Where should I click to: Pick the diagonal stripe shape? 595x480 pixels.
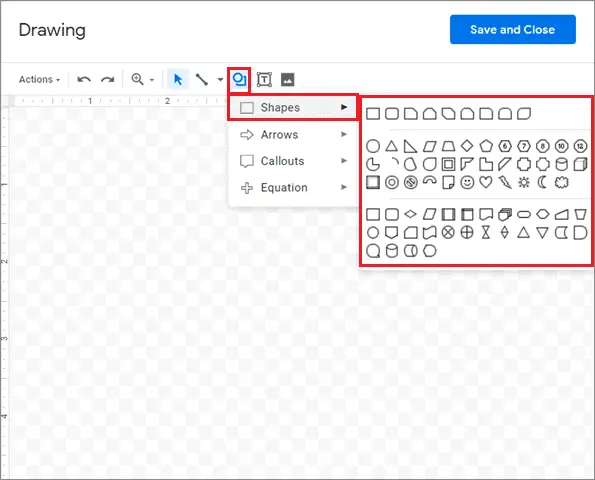[505, 164]
